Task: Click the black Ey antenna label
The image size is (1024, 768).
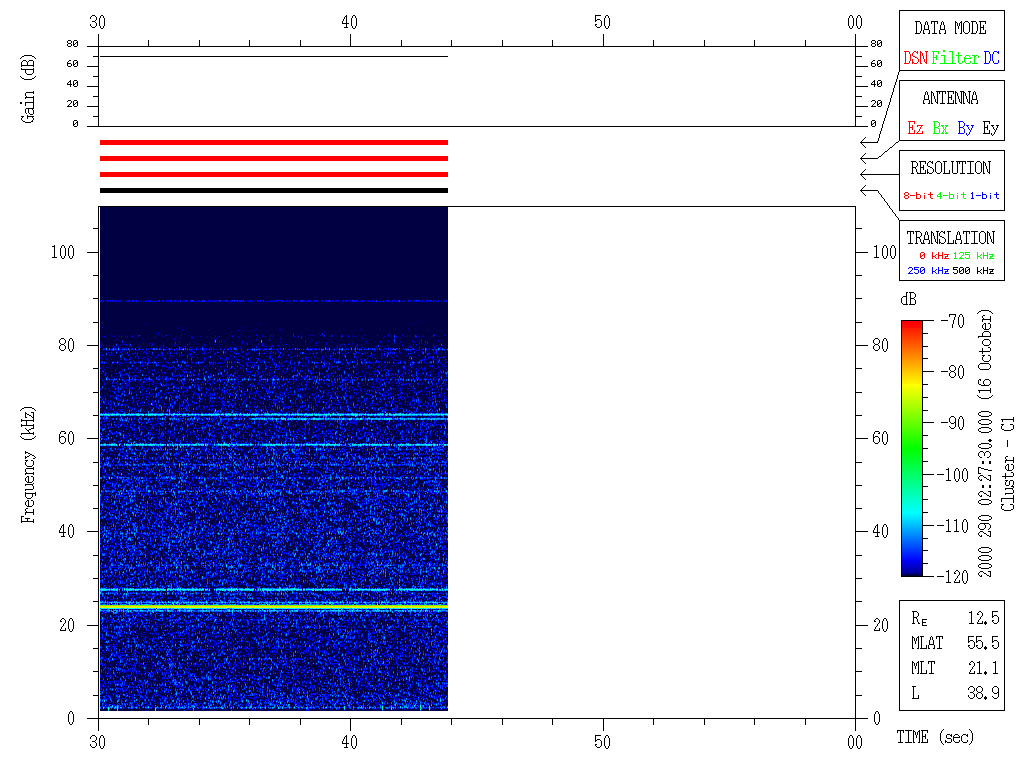Action: click(990, 128)
